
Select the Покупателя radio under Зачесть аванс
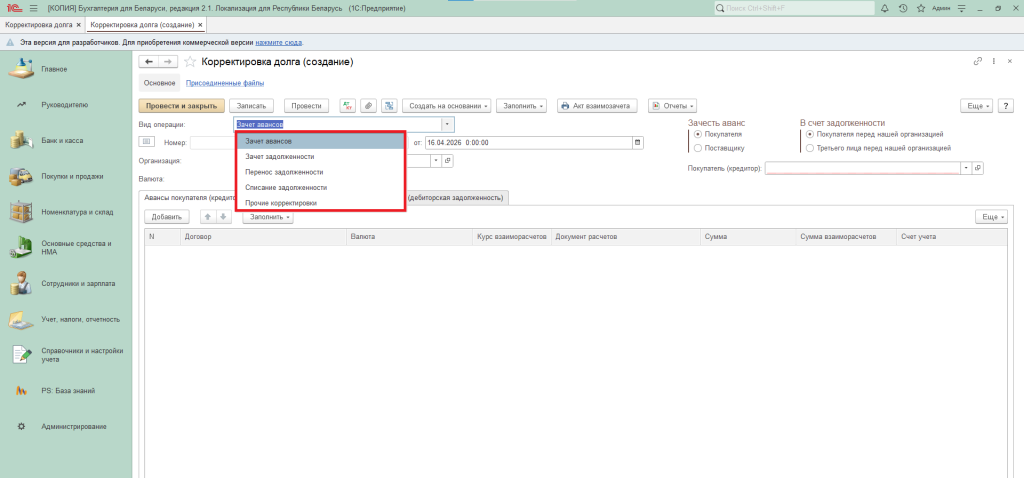click(x=697, y=133)
